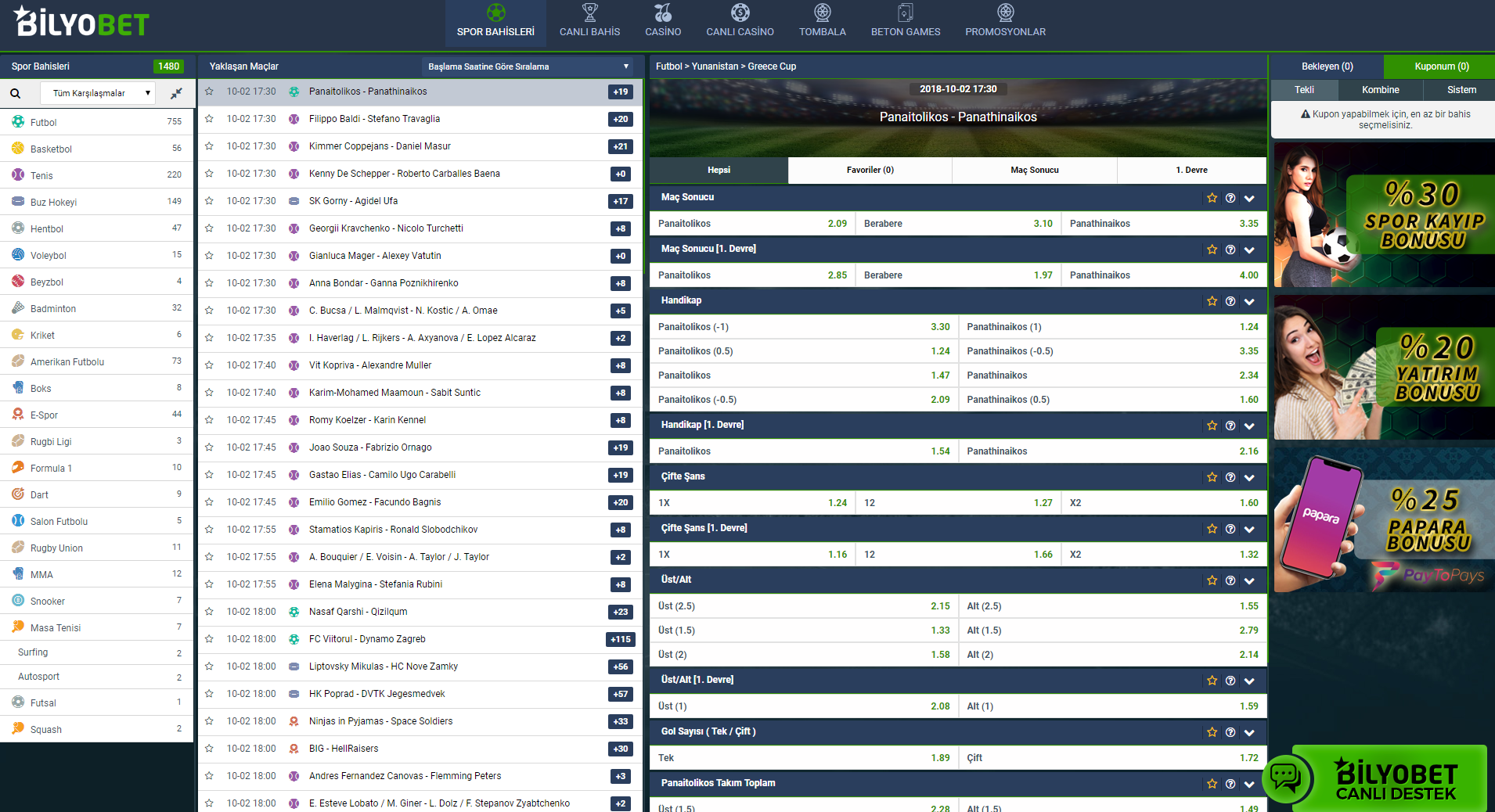The height and width of the screenshot is (812, 1495).
Task: Collapse the Maç Sonucu [1. Devre] section
Action: point(1249,250)
